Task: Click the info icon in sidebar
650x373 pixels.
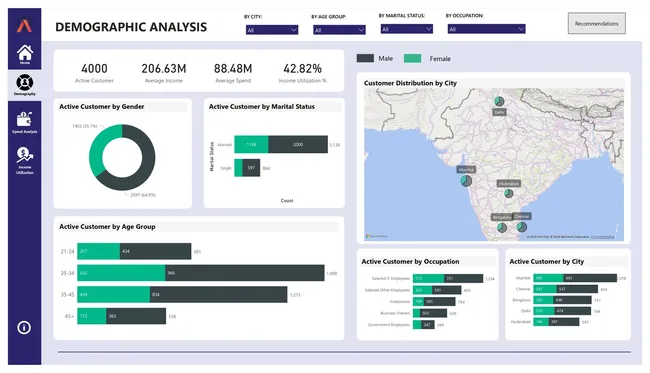Action: pos(24,328)
